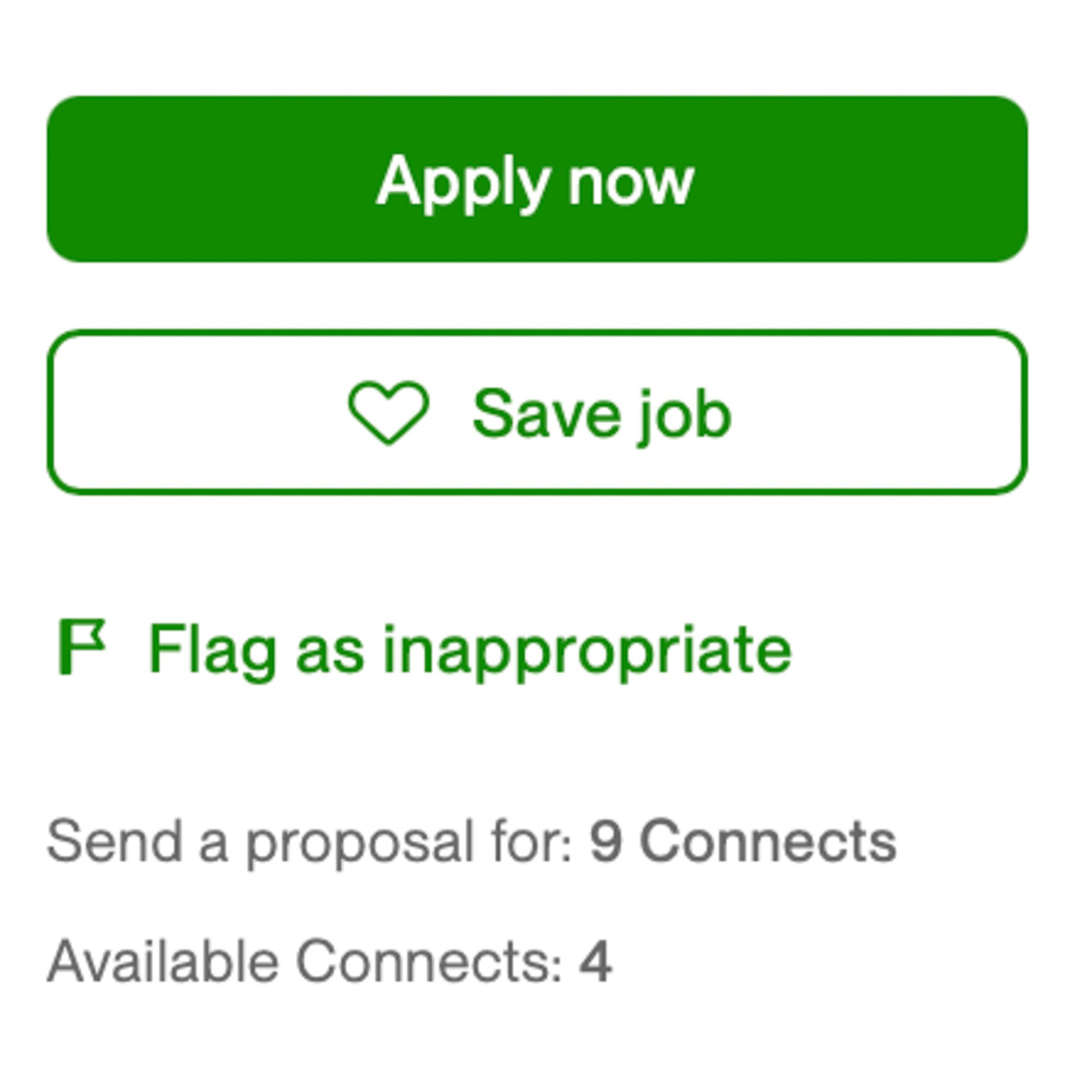Click the available connects value "4"
The height and width of the screenshot is (1092, 1092).
pos(595,962)
